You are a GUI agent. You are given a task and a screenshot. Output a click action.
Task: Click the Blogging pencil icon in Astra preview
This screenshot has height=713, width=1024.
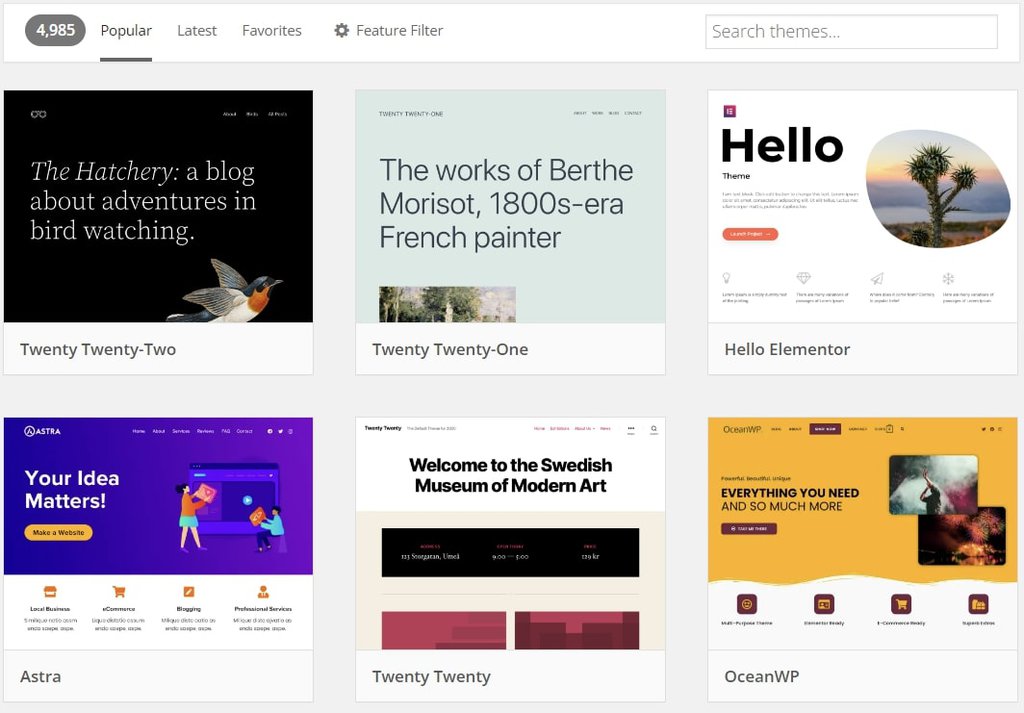tap(189, 590)
